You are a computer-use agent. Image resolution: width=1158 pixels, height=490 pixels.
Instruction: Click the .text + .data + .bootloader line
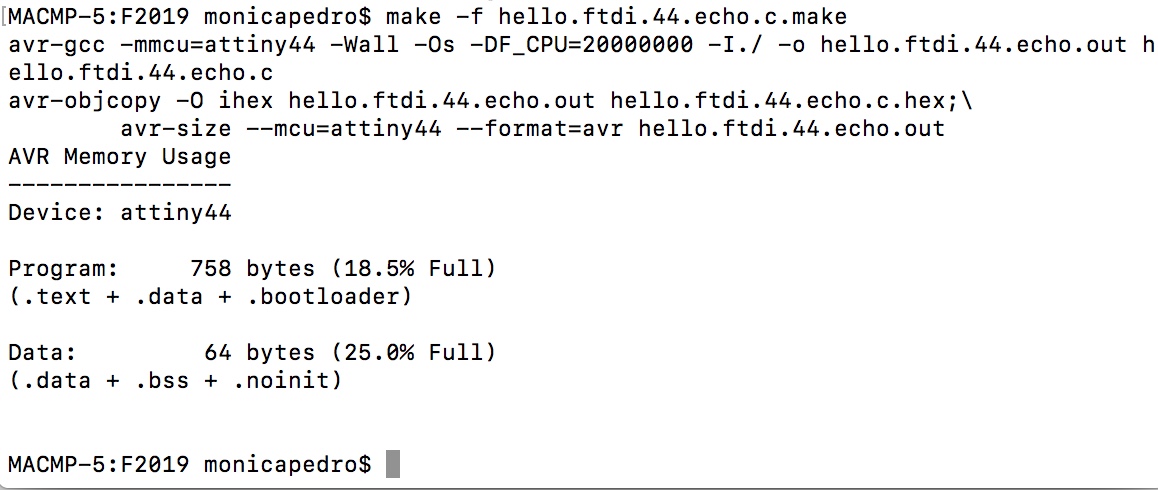tap(210, 296)
